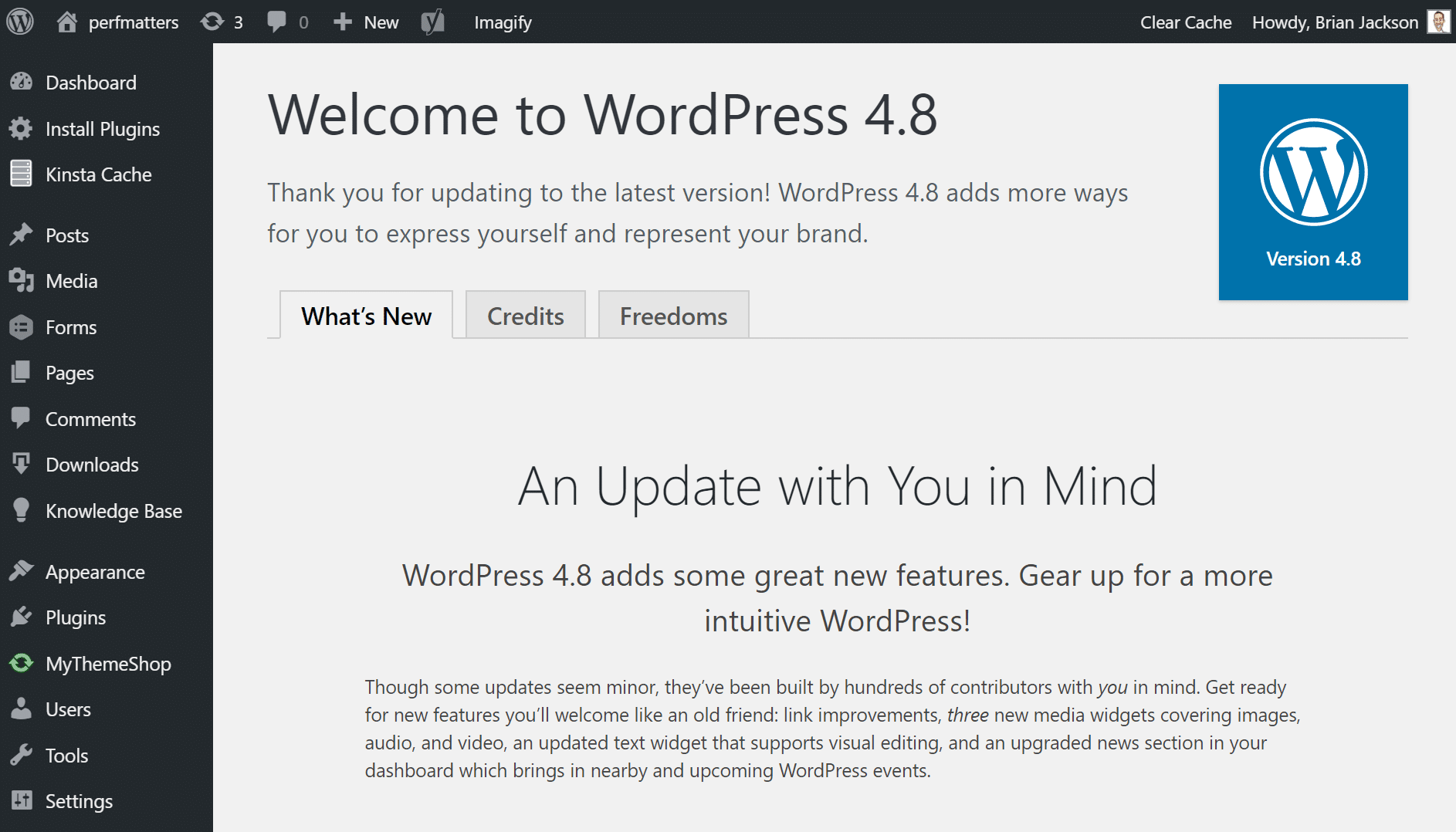Click the comments bubble in the toolbar

[279, 22]
